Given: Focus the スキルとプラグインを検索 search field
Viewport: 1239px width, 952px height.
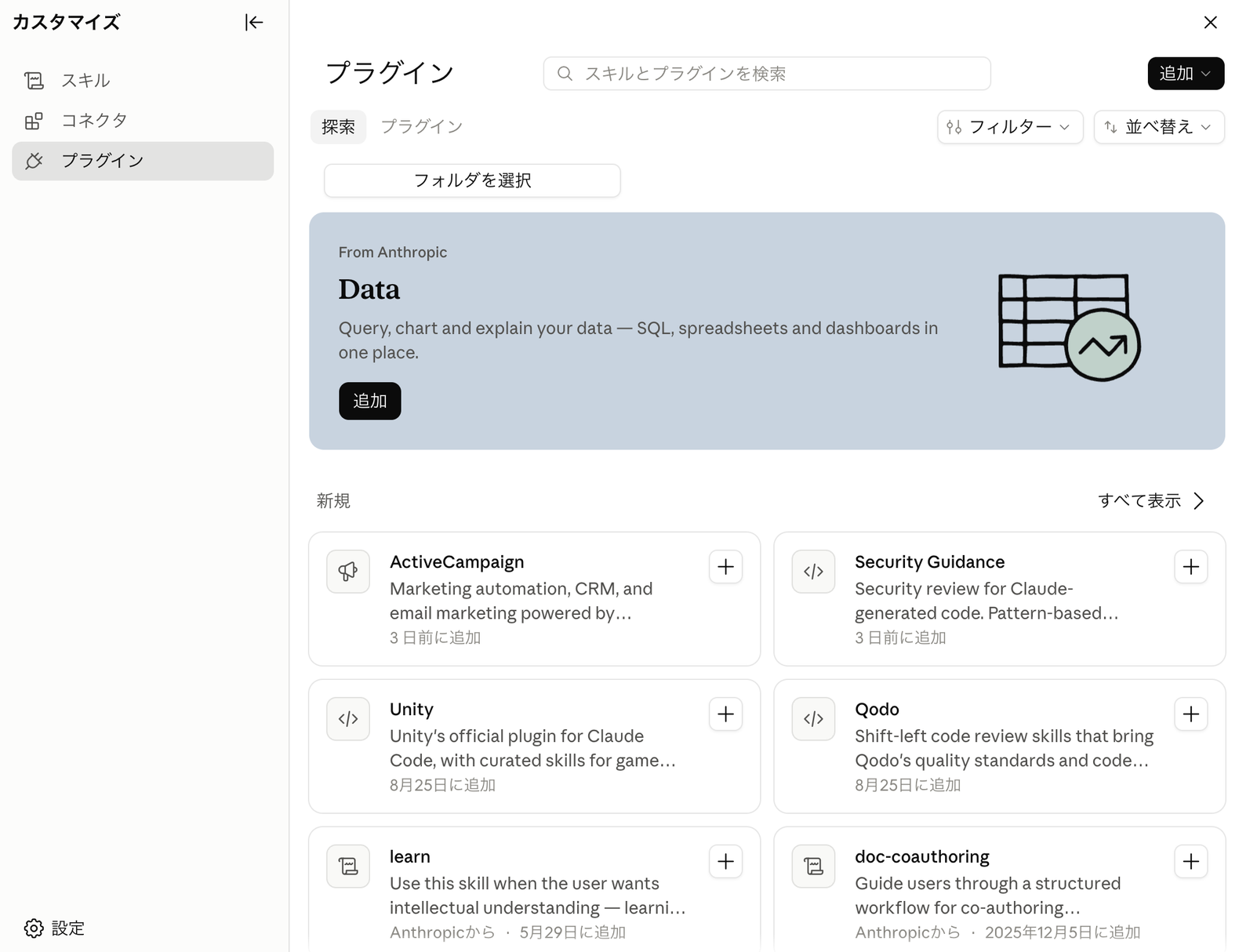Looking at the screenshot, I should [x=767, y=74].
